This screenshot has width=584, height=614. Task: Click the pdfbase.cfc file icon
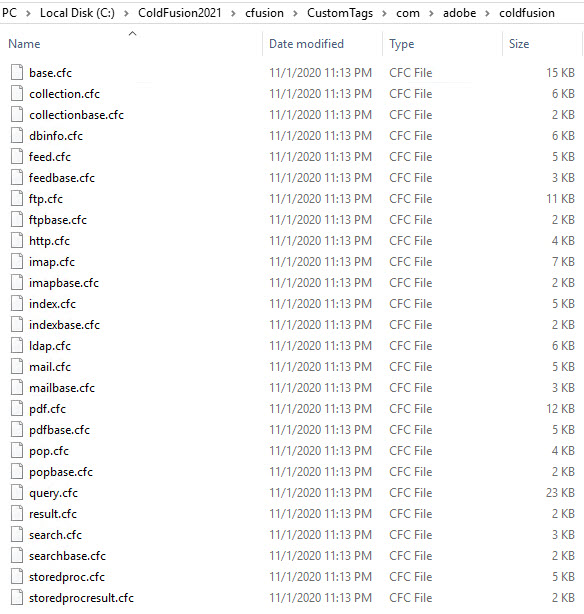[17, 430]
